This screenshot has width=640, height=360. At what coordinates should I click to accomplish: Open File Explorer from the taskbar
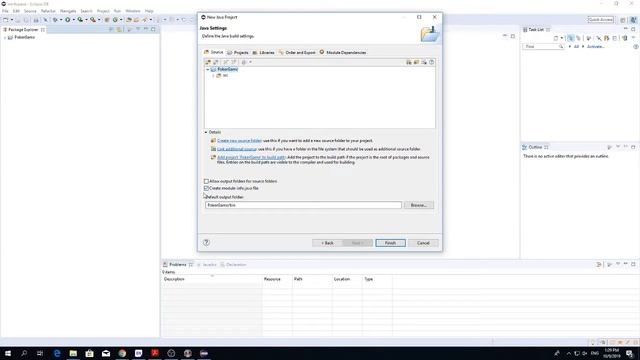[x=73, y=353]
